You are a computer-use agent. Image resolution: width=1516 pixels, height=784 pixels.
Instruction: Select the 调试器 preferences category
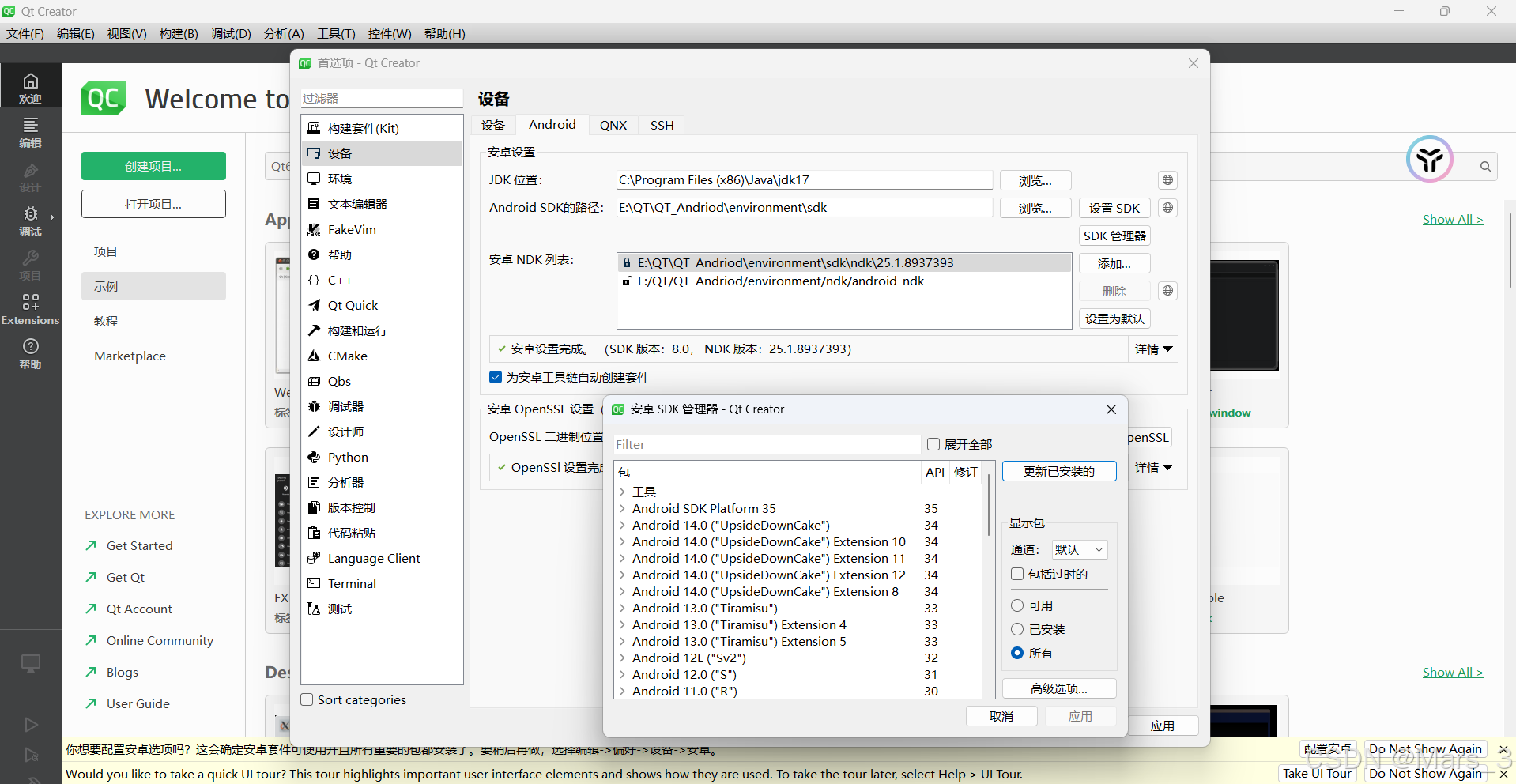(382, 406)
